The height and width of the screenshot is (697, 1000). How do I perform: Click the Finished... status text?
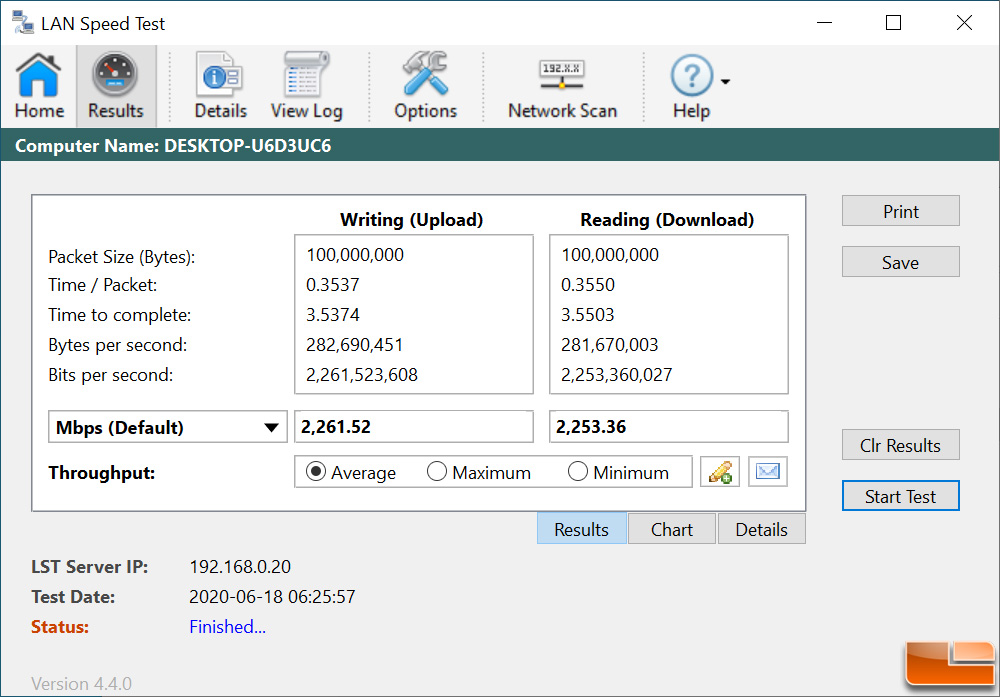(227, 626)
